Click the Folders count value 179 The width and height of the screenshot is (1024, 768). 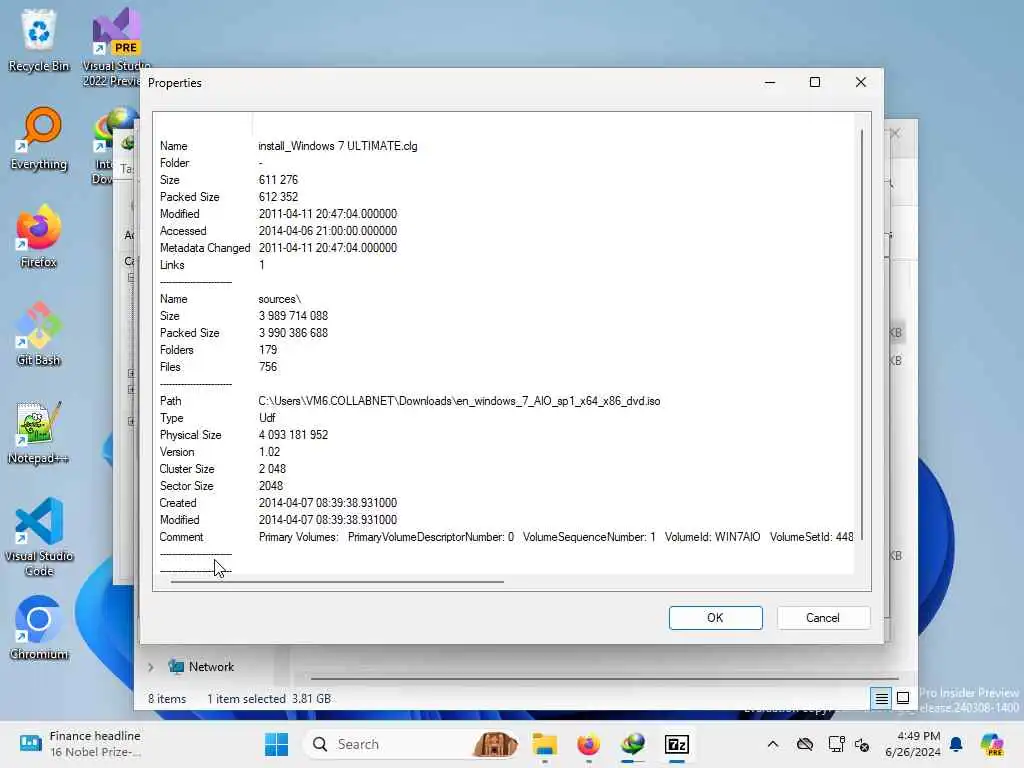pos(268,350)
